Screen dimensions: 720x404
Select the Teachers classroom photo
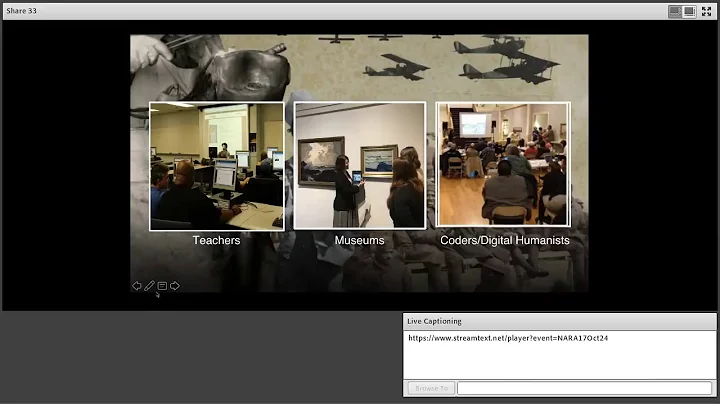pos(217,166)
